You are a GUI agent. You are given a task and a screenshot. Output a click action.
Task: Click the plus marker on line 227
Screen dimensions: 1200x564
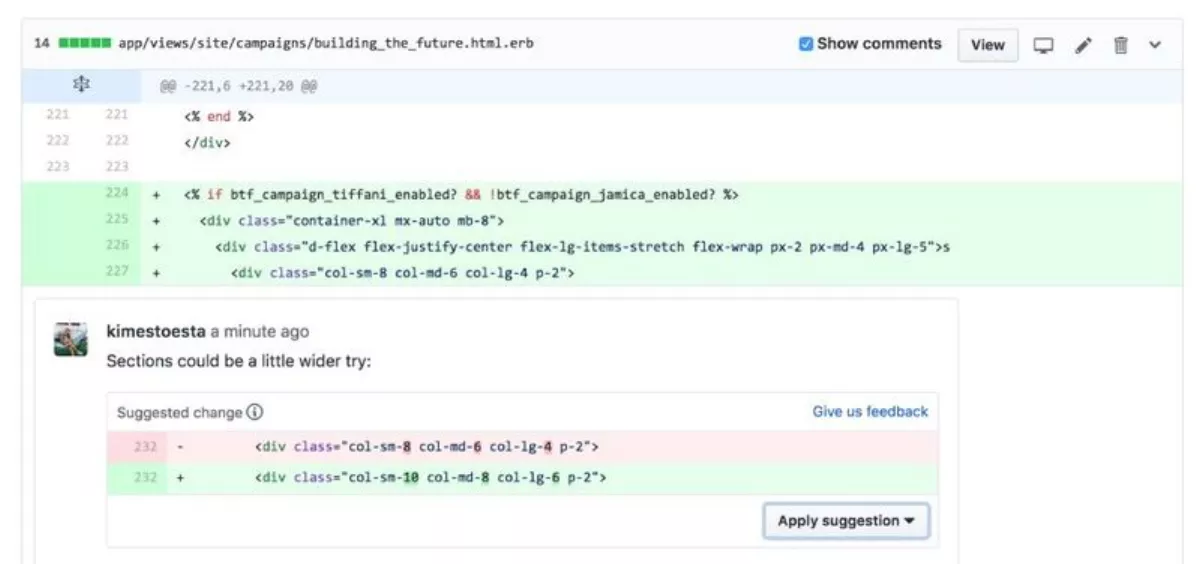click(x=156, y=272)
